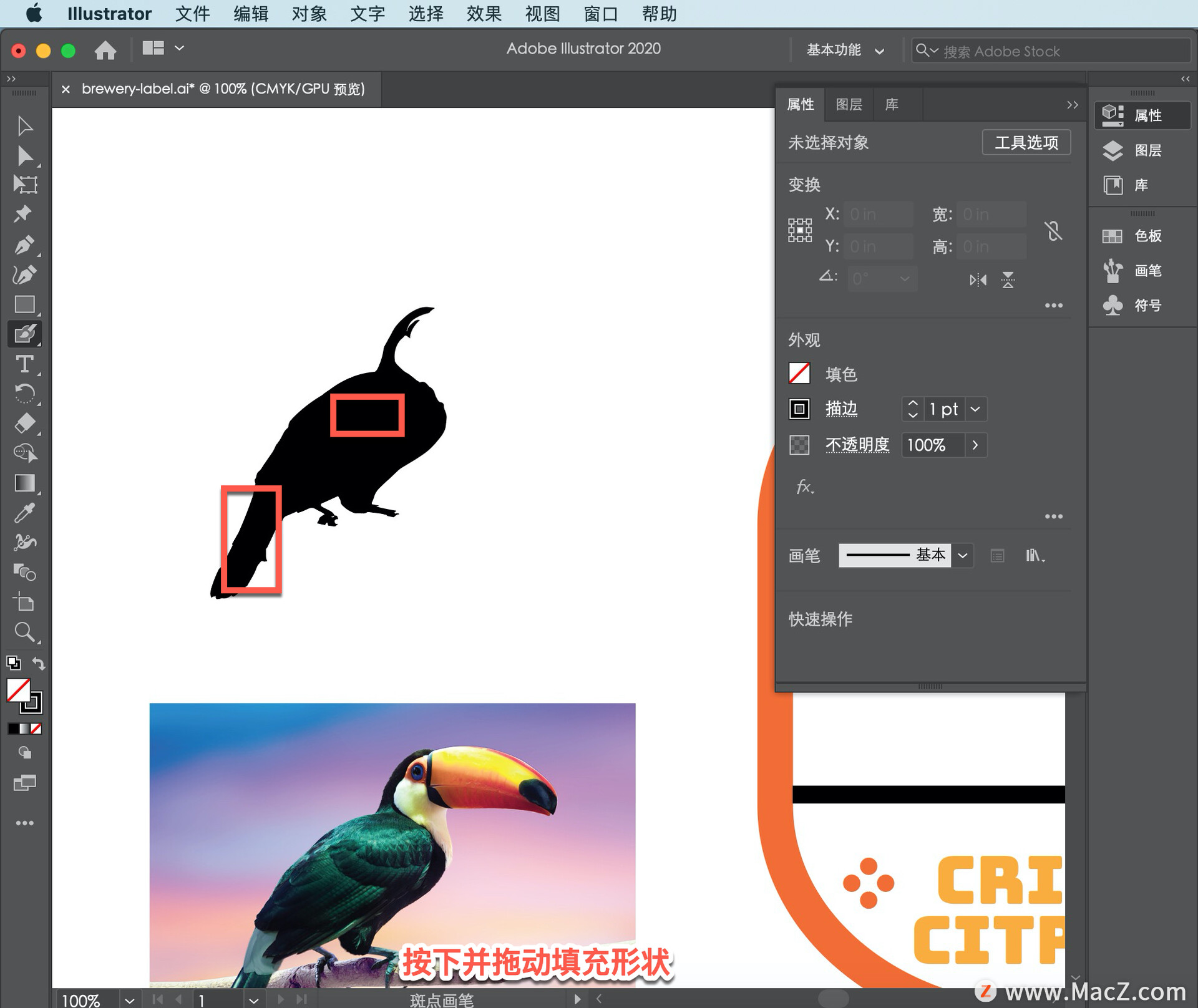Click the opacity 100% field

click(x=933, y=445)
